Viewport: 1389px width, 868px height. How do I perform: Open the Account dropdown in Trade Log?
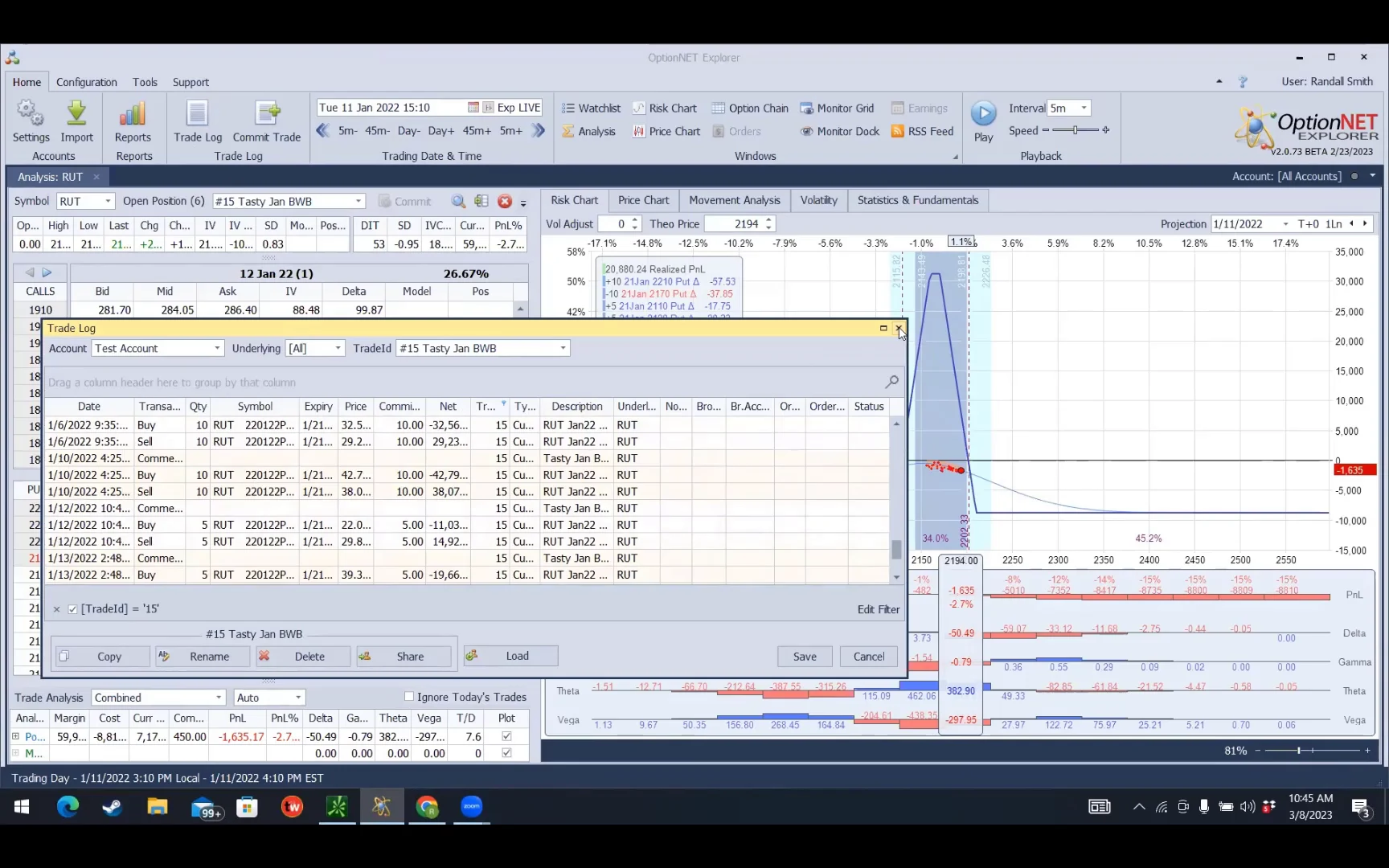pos(217,349)
